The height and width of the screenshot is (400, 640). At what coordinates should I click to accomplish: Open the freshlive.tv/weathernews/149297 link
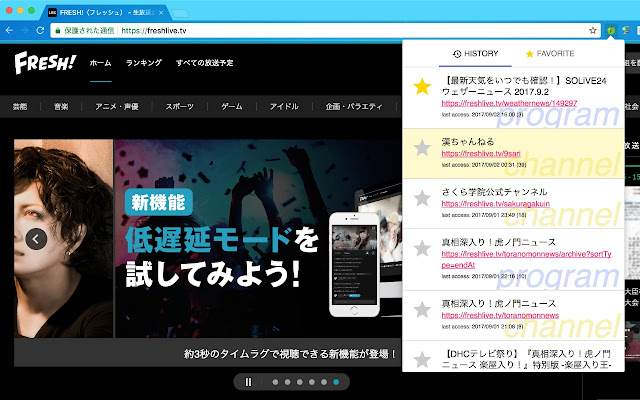coord(495,103)
